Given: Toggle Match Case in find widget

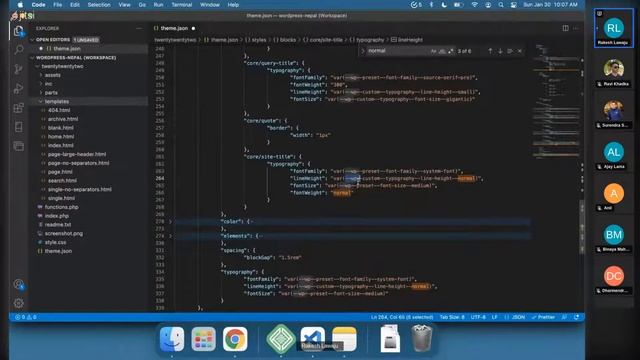Looking at the screenshot, I should click(x=433, y=51).
